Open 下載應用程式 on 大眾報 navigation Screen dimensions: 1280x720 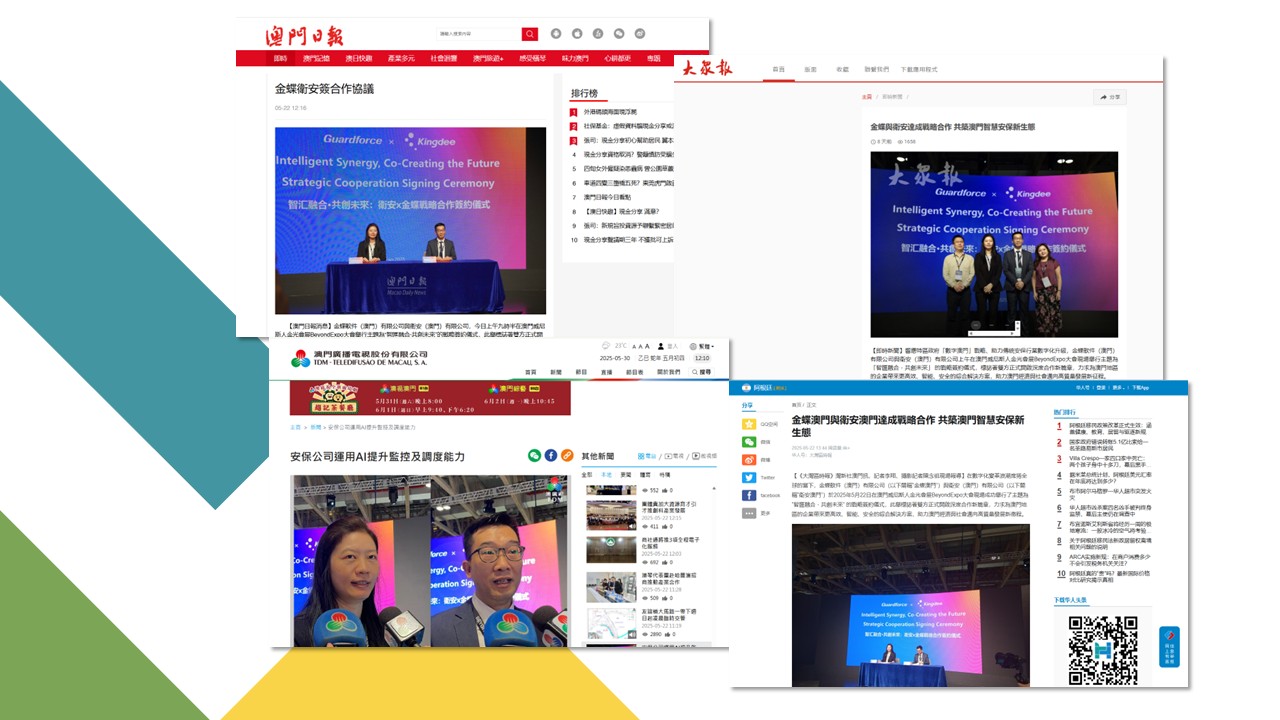point(919,70)
